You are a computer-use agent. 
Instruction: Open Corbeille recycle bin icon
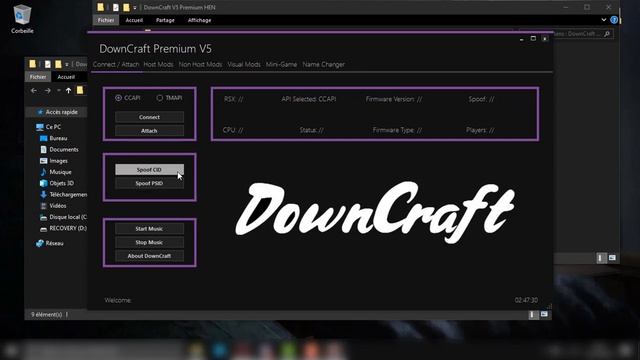(22, 19)
